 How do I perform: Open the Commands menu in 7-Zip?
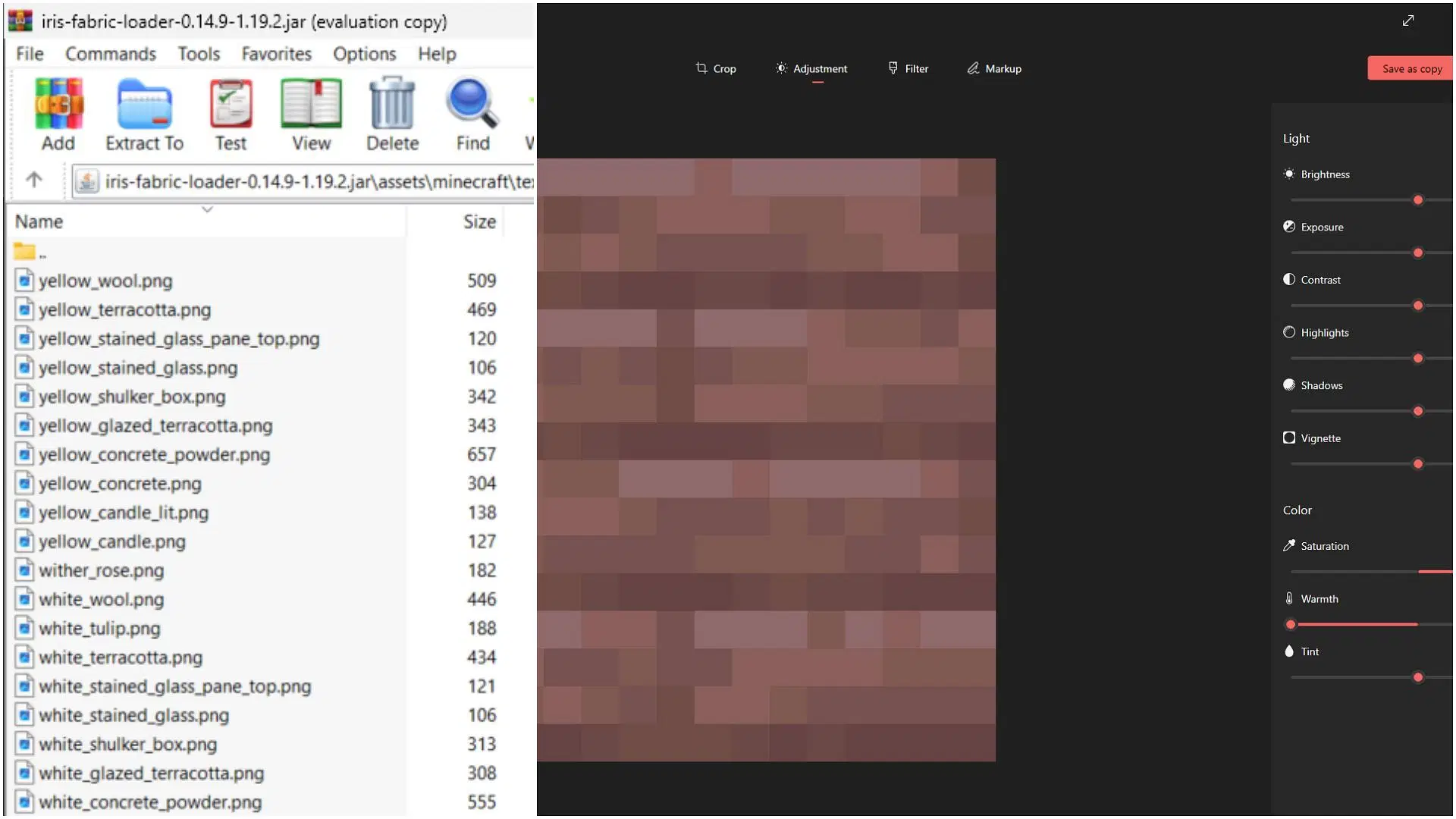click(x=111, y=53)
